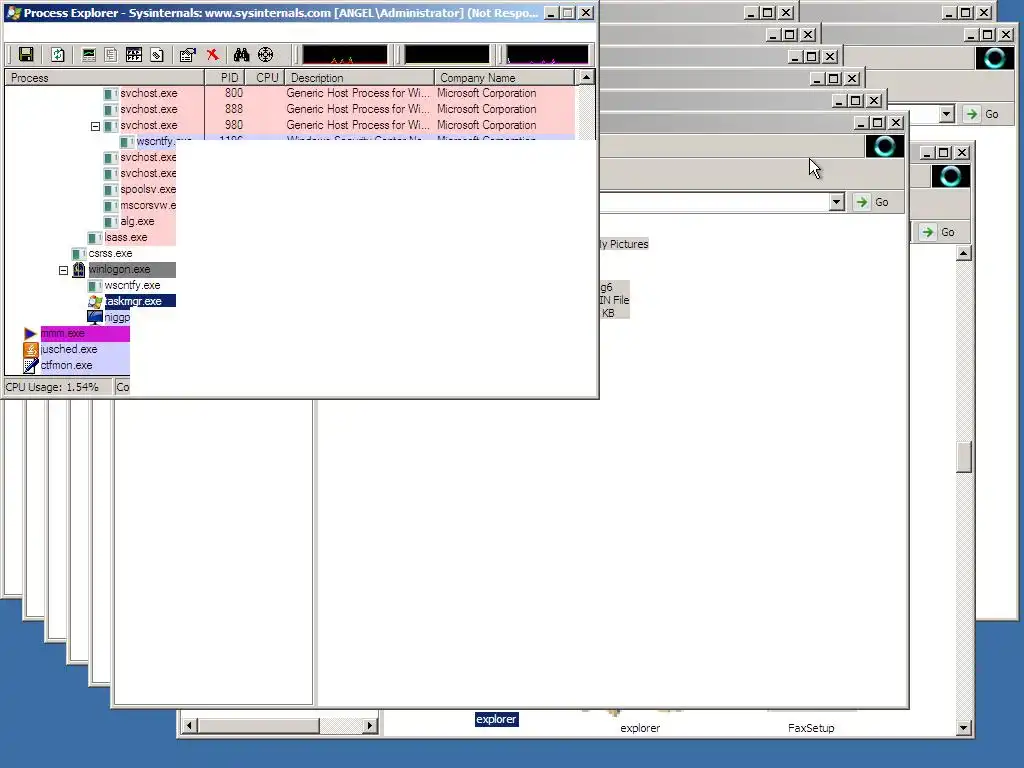Click the View DLLs/Handles toolbar icon

157,55
